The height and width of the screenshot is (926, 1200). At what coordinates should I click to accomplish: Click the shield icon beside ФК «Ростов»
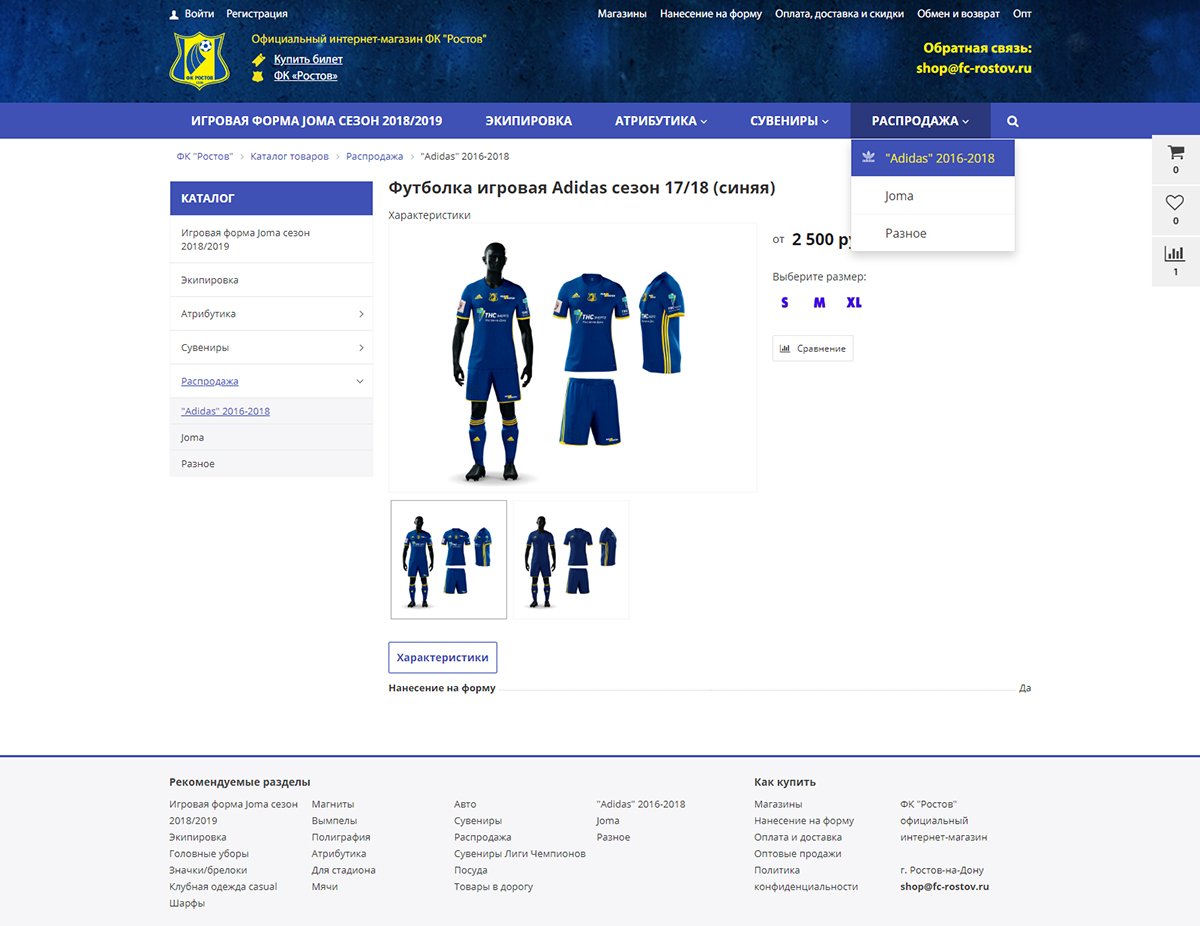tap(258, 76)
